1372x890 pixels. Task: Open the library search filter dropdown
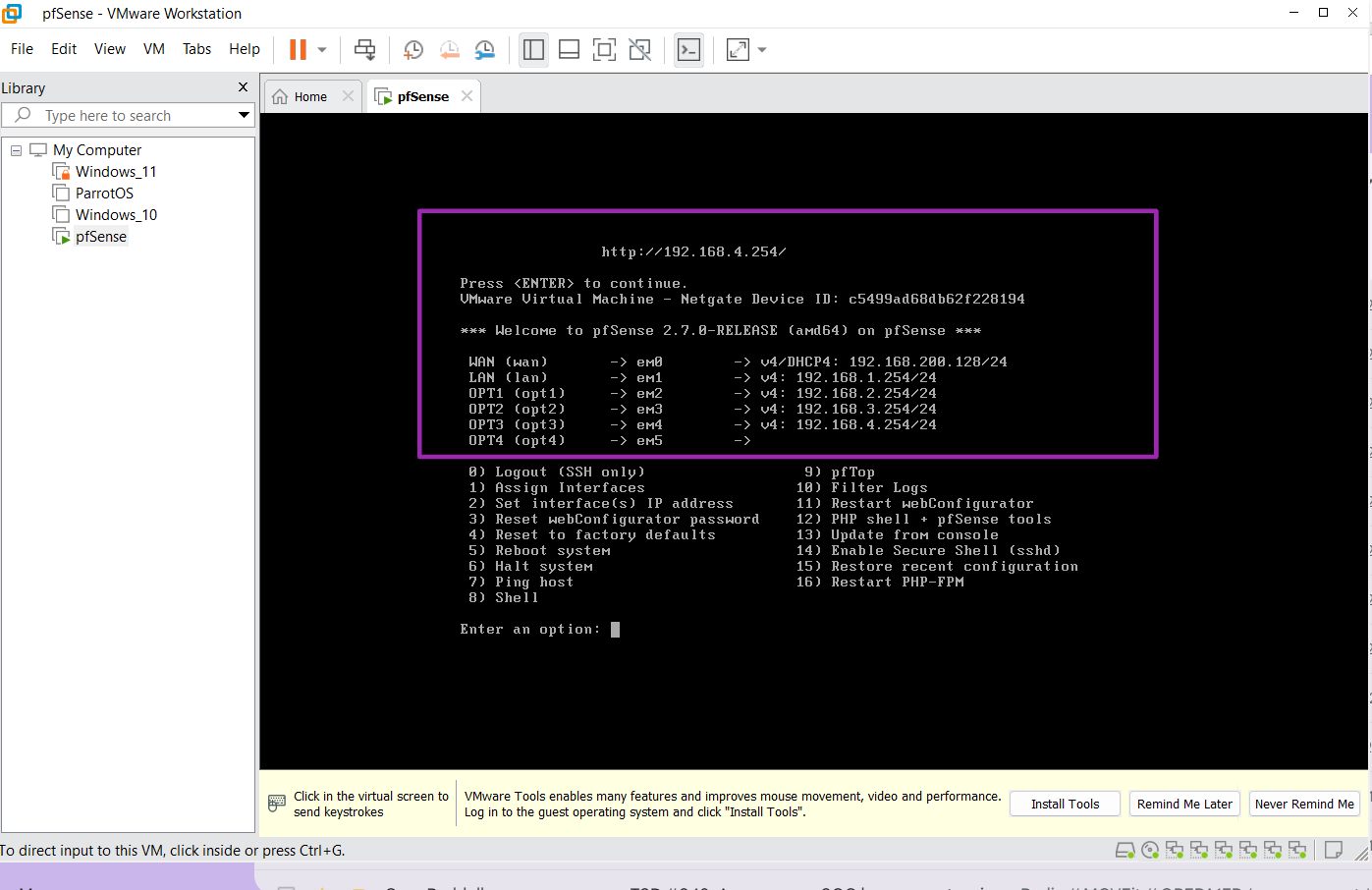point(244,116)
